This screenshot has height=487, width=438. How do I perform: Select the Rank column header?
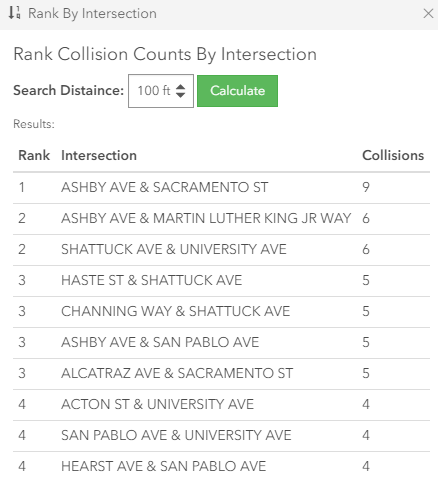click(34, 155)
